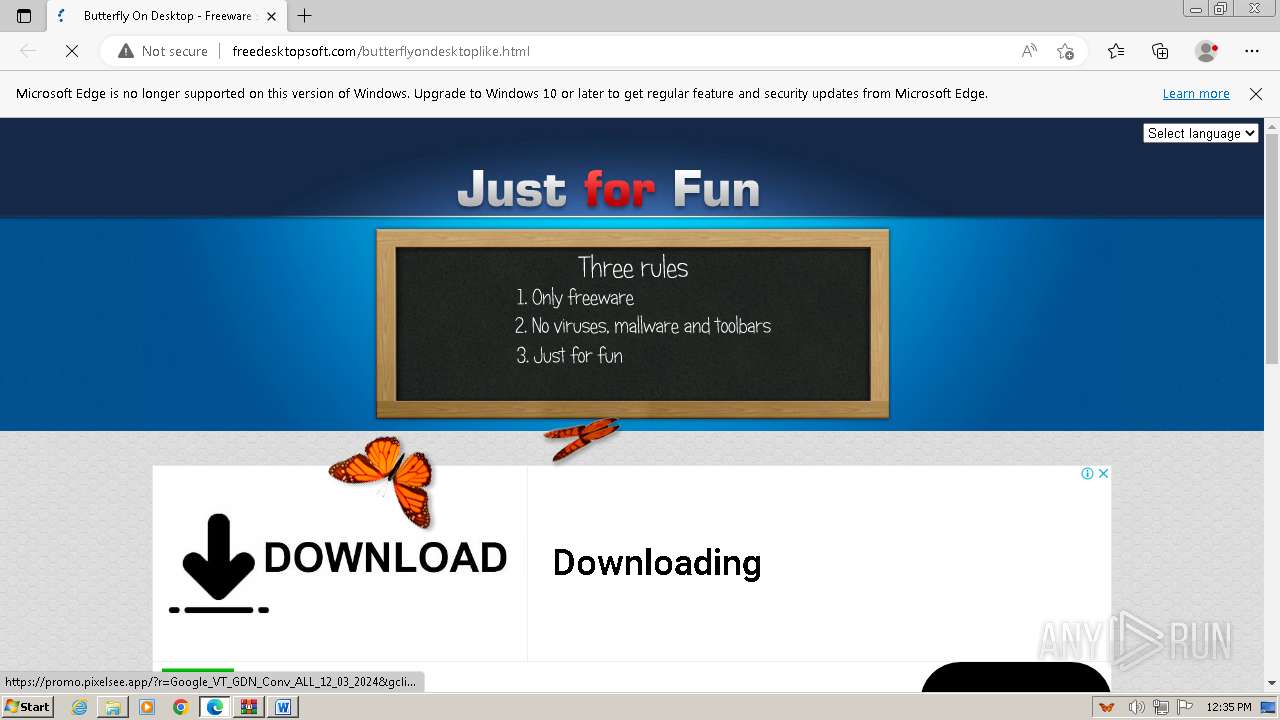Image resolution: width=1280 pixels, height=720 pixels.
Task: Open tab actions menu icon
Action: coord(24,16)
